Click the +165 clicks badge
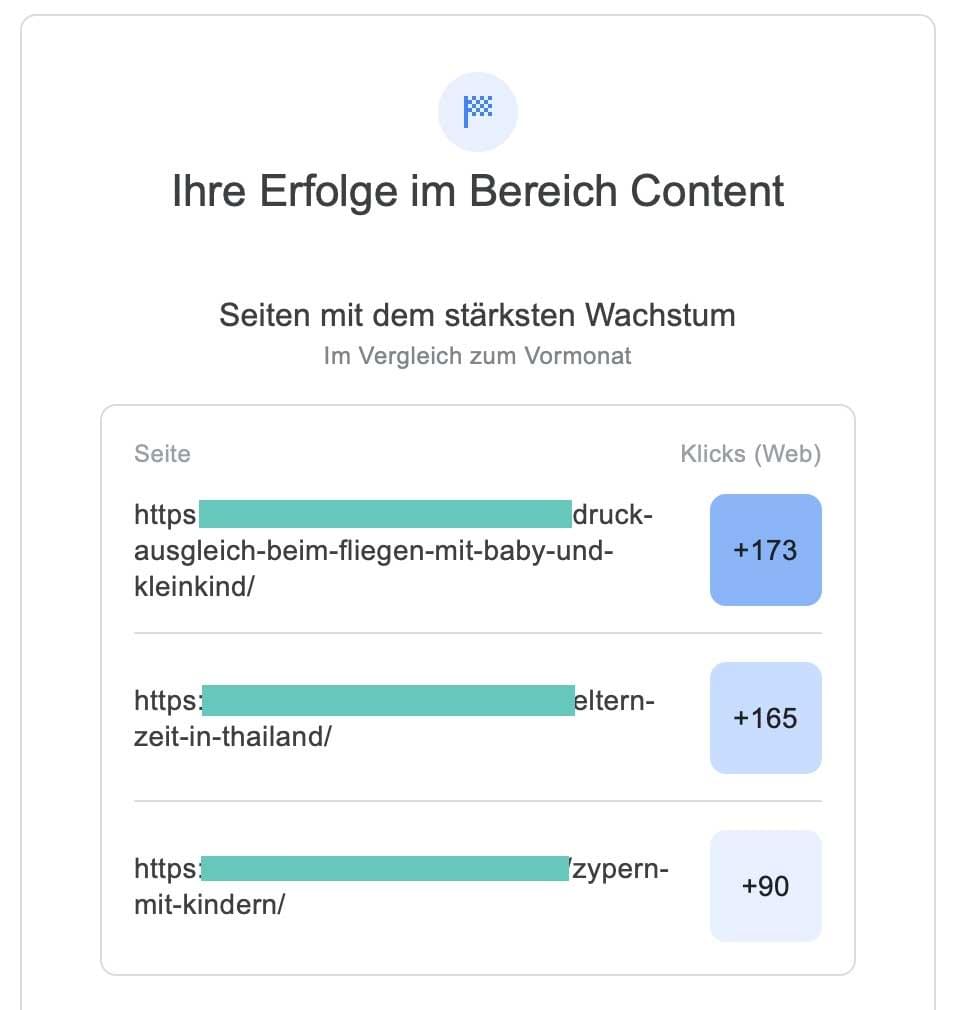The image size is (958, 1010). pyautogui.click(x=765, y=718)
